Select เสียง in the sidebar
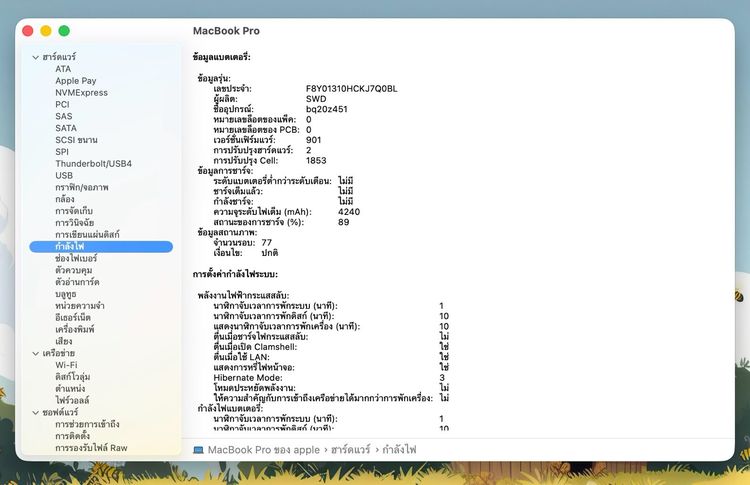This screenshot has width=750, height=485. 64,342
